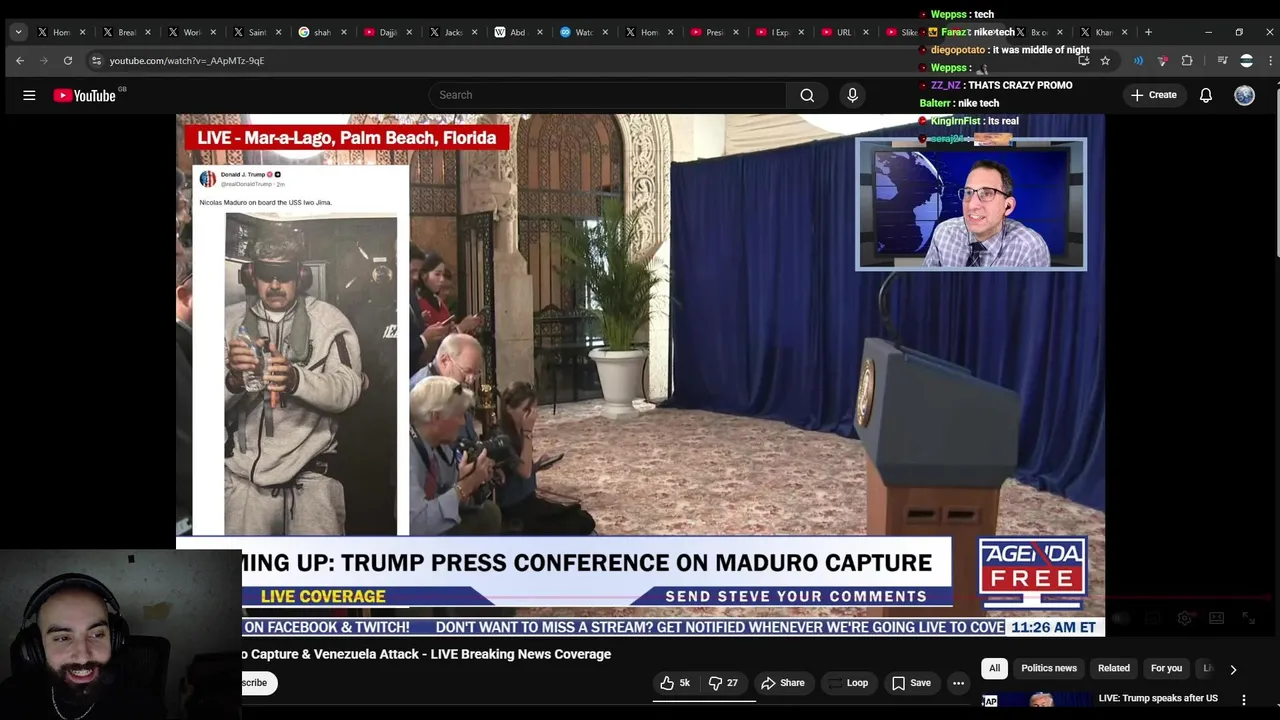Open the blue sound-wave extension icon in the toolbar

(x=1138, y=61)
